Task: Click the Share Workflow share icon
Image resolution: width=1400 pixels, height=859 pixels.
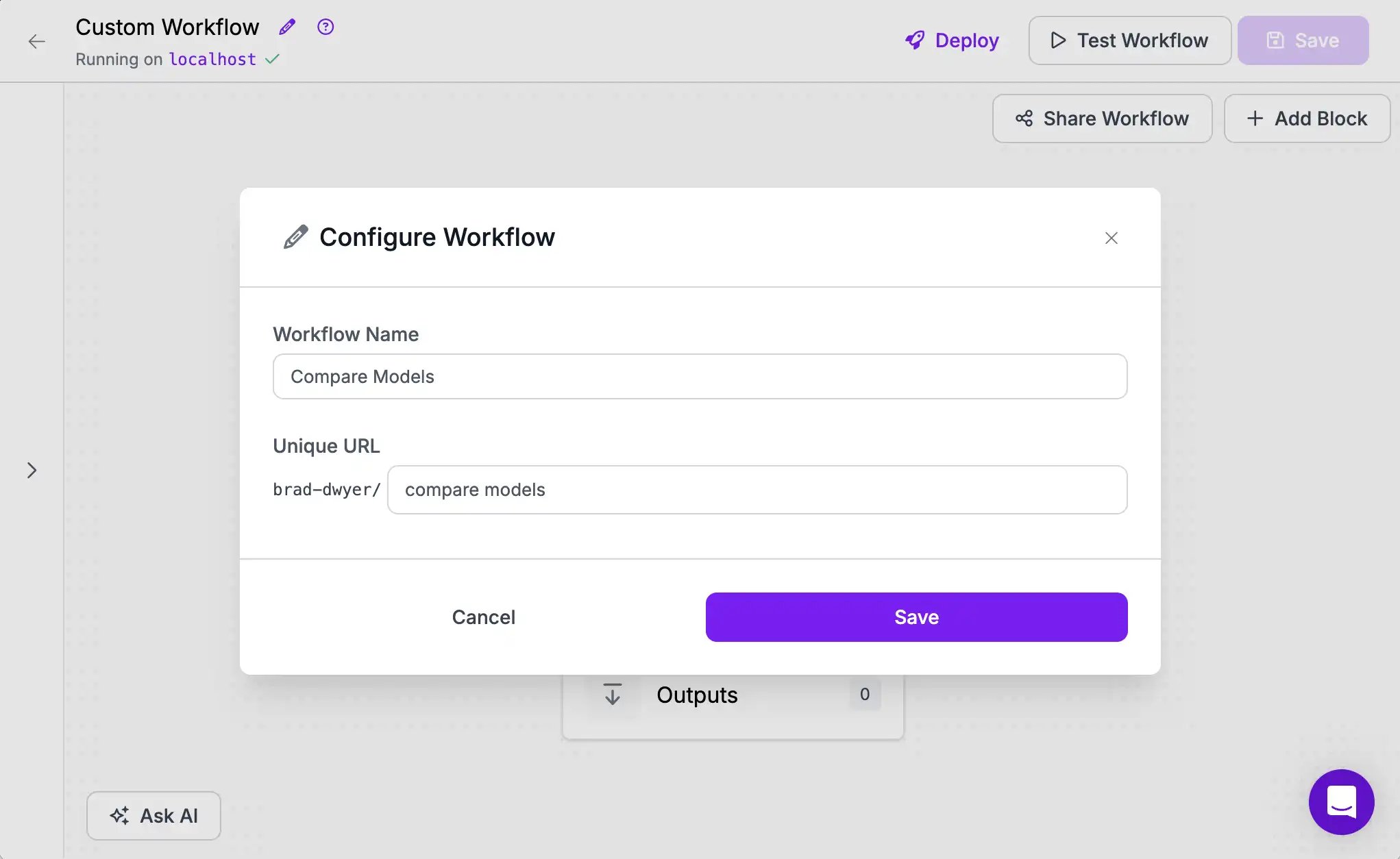Action: click(x=1024, y=119)
